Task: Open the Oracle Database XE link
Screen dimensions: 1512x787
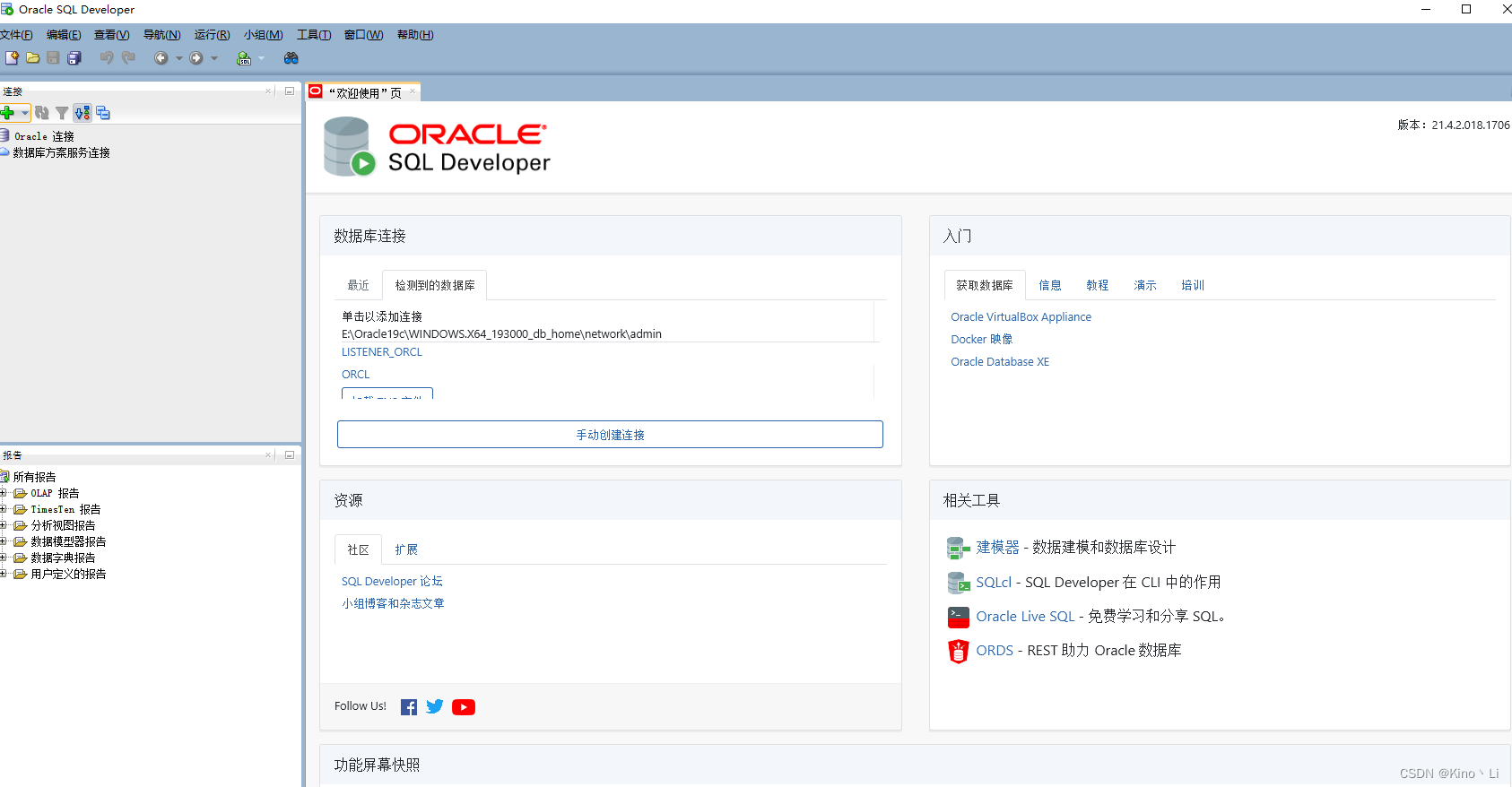Action: [1000, 362]
